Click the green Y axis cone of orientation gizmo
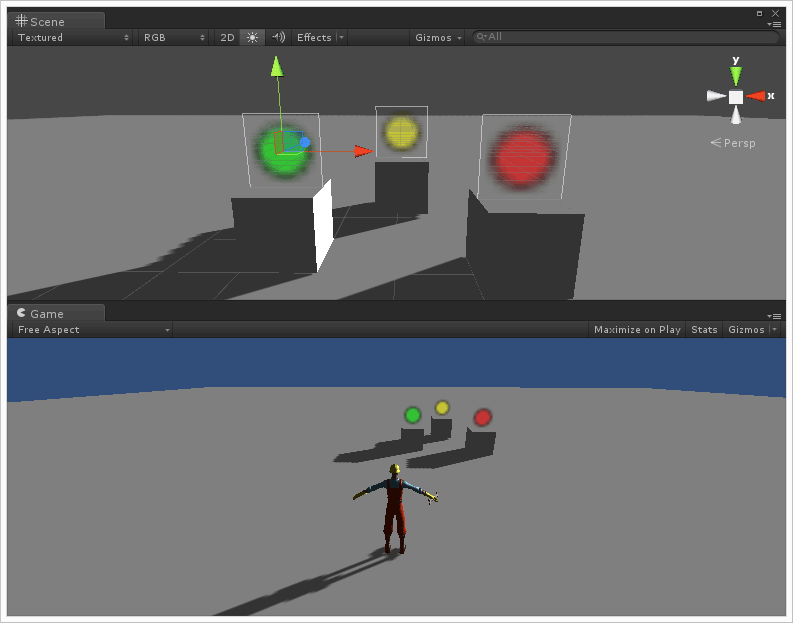 (736, 76)
